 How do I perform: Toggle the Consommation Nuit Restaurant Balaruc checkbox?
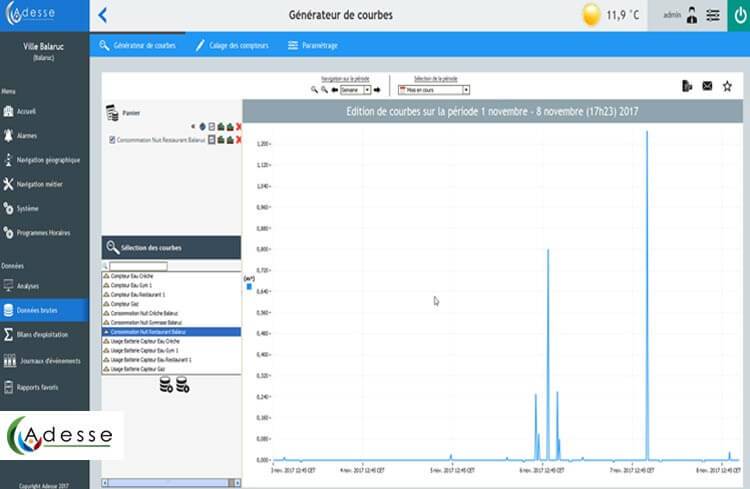[x=112, y=140]
